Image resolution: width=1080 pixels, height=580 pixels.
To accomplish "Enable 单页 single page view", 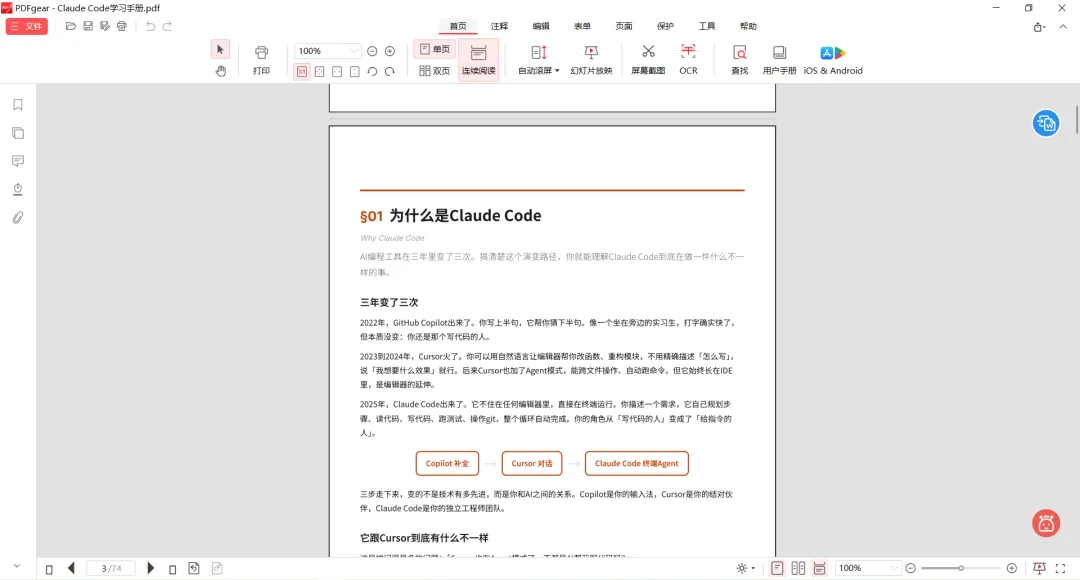I will point(435,50).
